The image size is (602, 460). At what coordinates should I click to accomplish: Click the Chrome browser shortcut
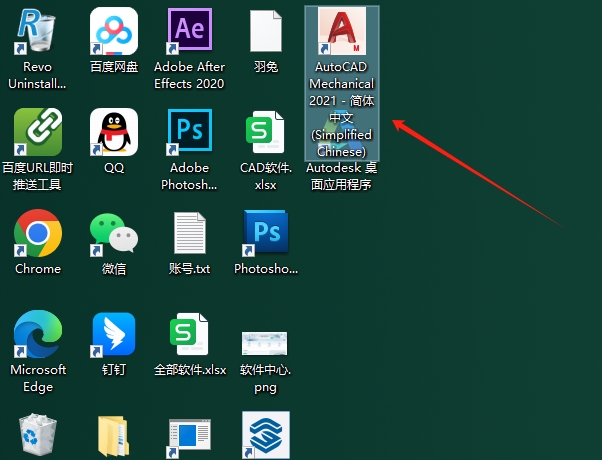(38, 233)
